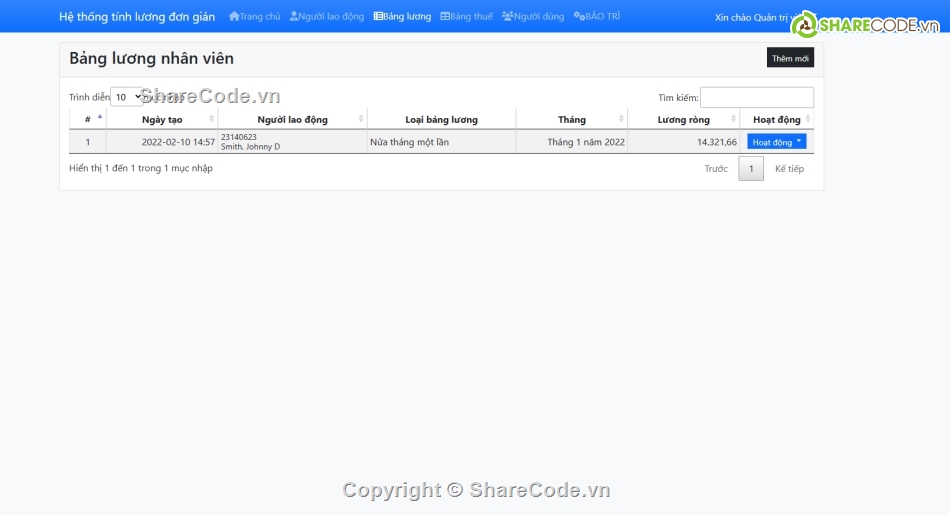Sort by Ngày tạo column header
950x515 pixels.
pos(162,119)
